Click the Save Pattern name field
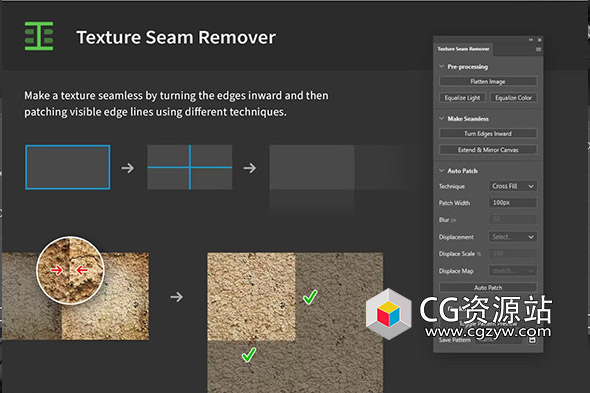The image size is (590, 393). [x=499, y=340]
